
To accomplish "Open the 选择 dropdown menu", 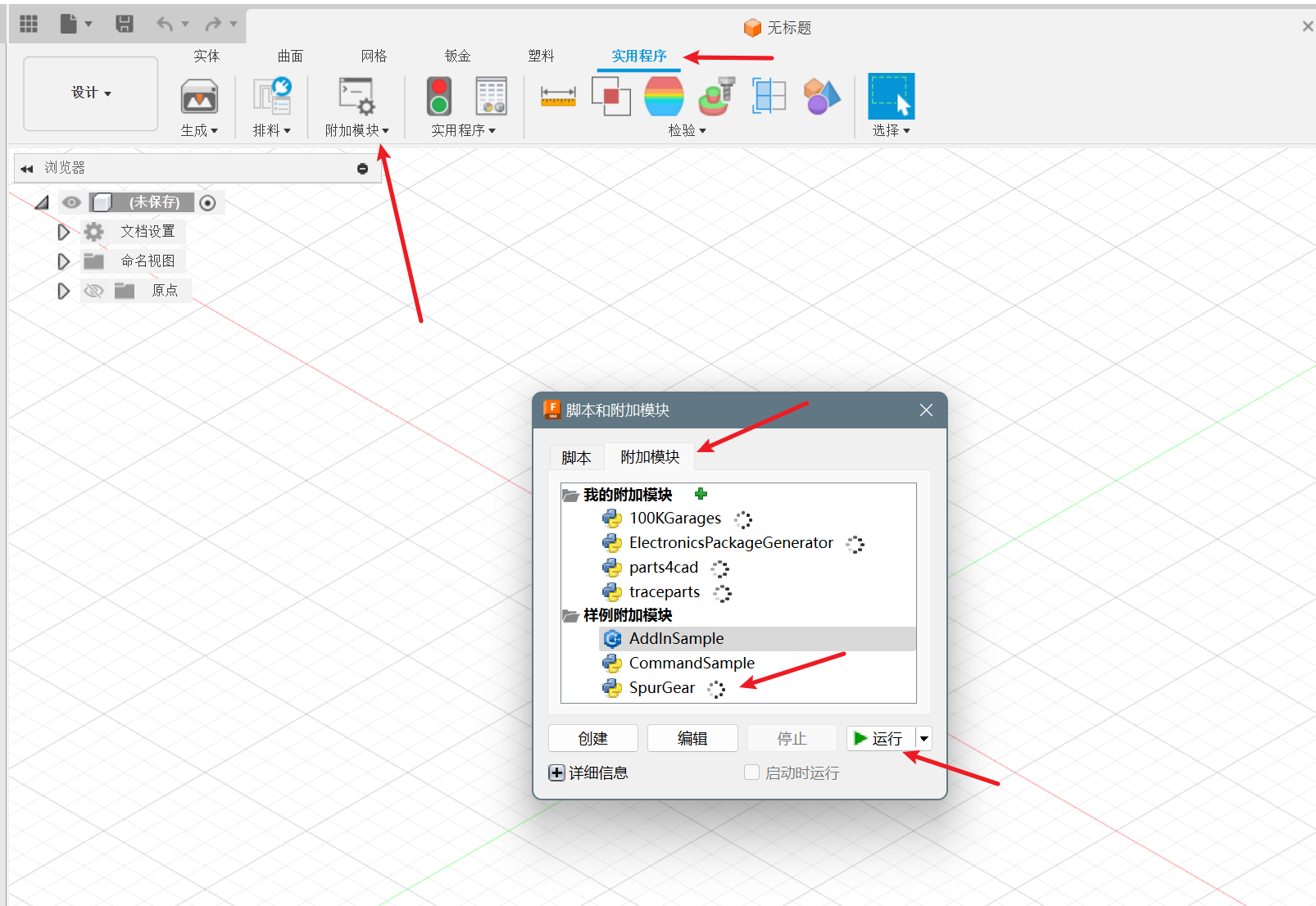I will click(x=892, y=130).
